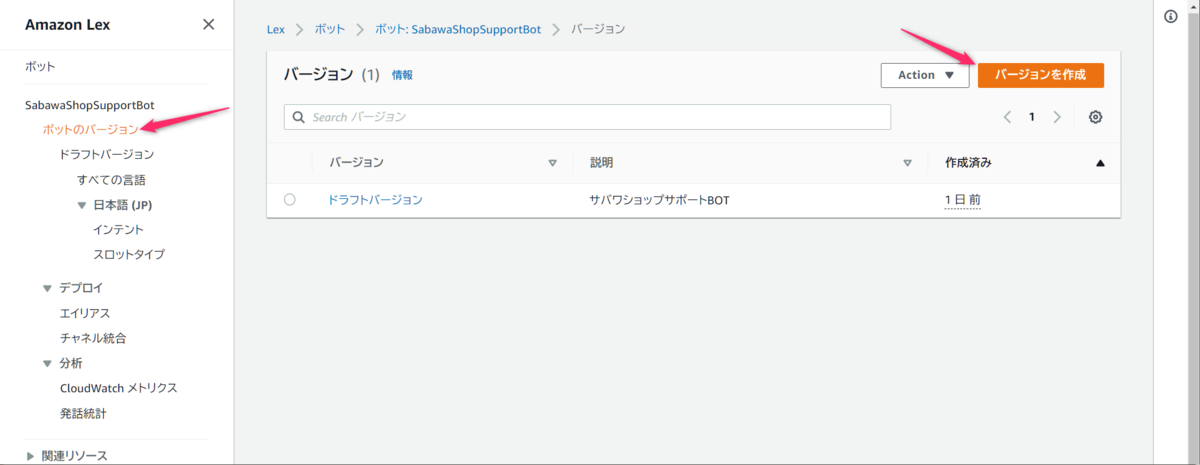Open table preferences gear icon

click(x=1095, y=117)
